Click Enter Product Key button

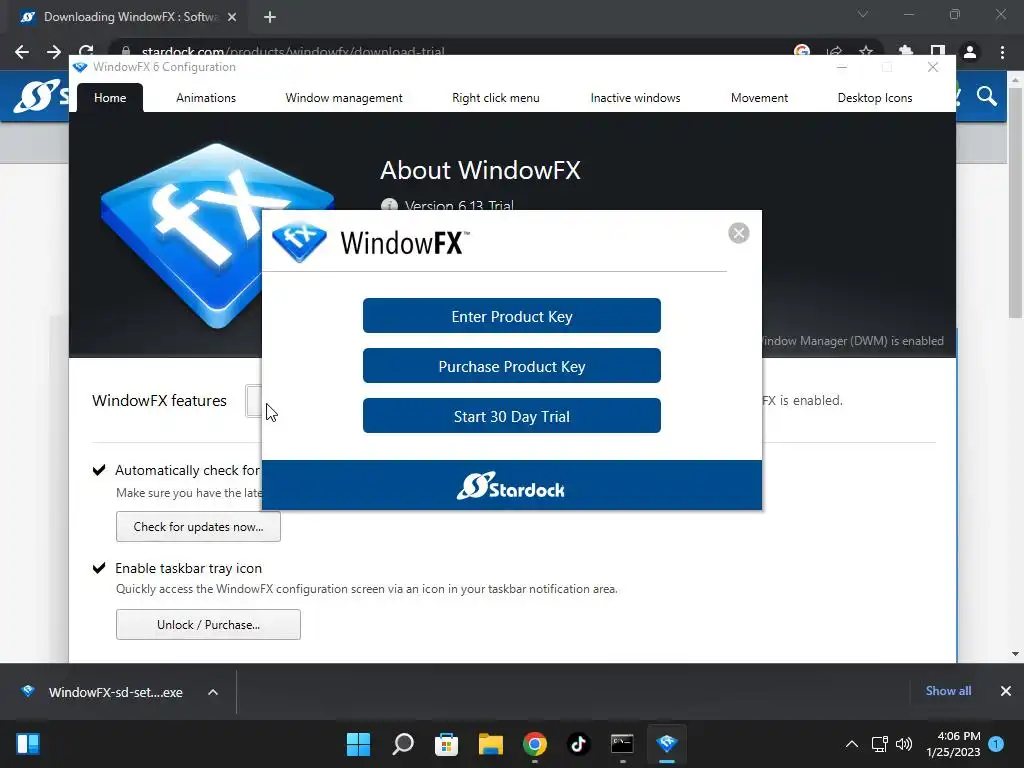[511, 316]
